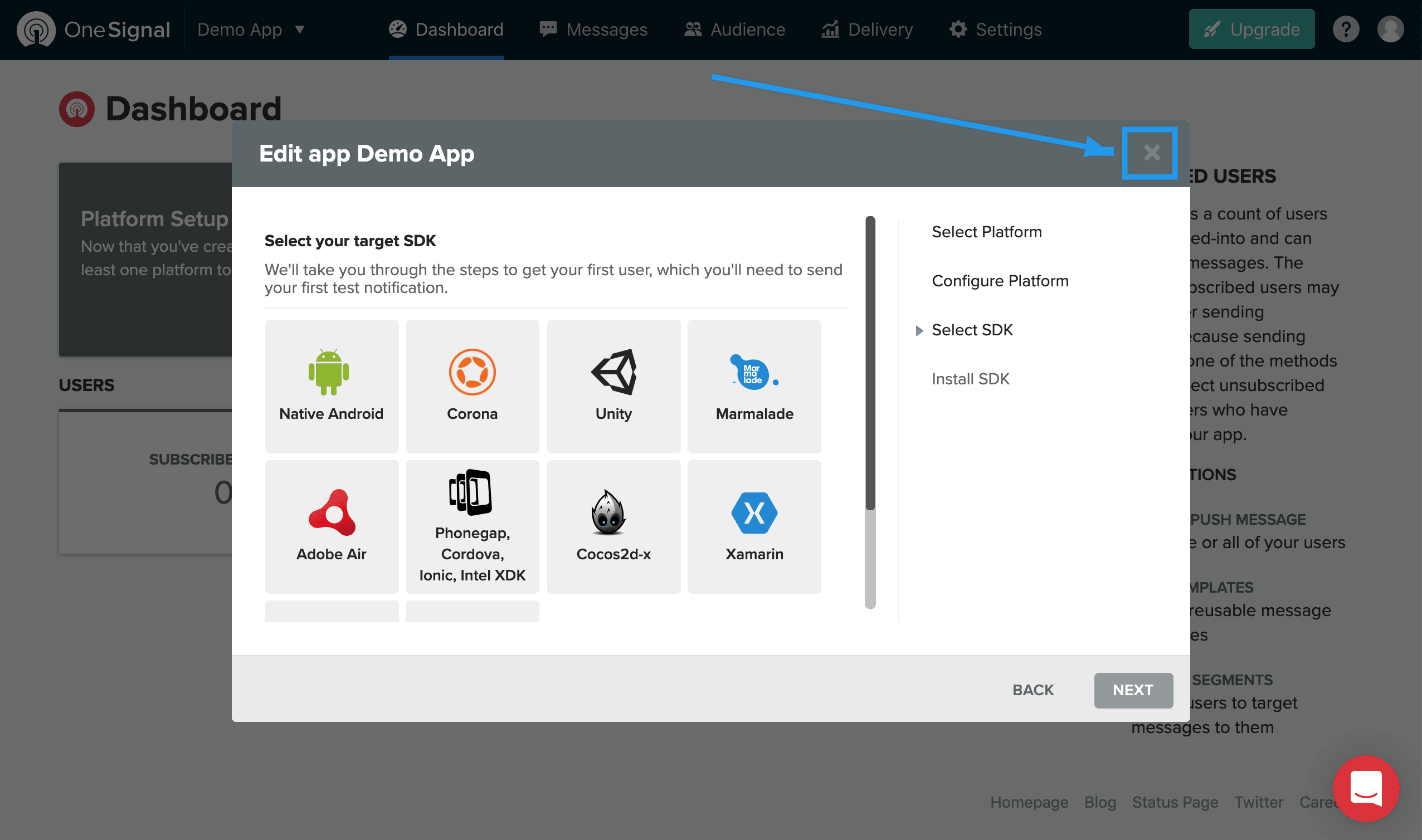Expand the Demo App dropdown
Screen dimensions: 1422x840
click(251, 30)
